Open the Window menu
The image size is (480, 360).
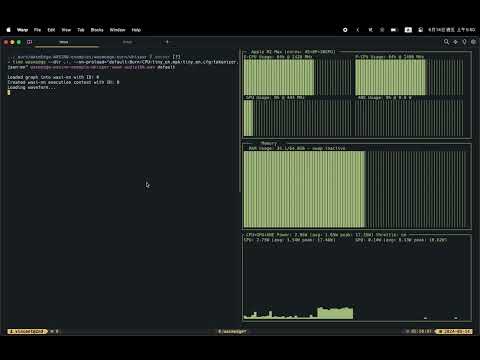point(117,30)
